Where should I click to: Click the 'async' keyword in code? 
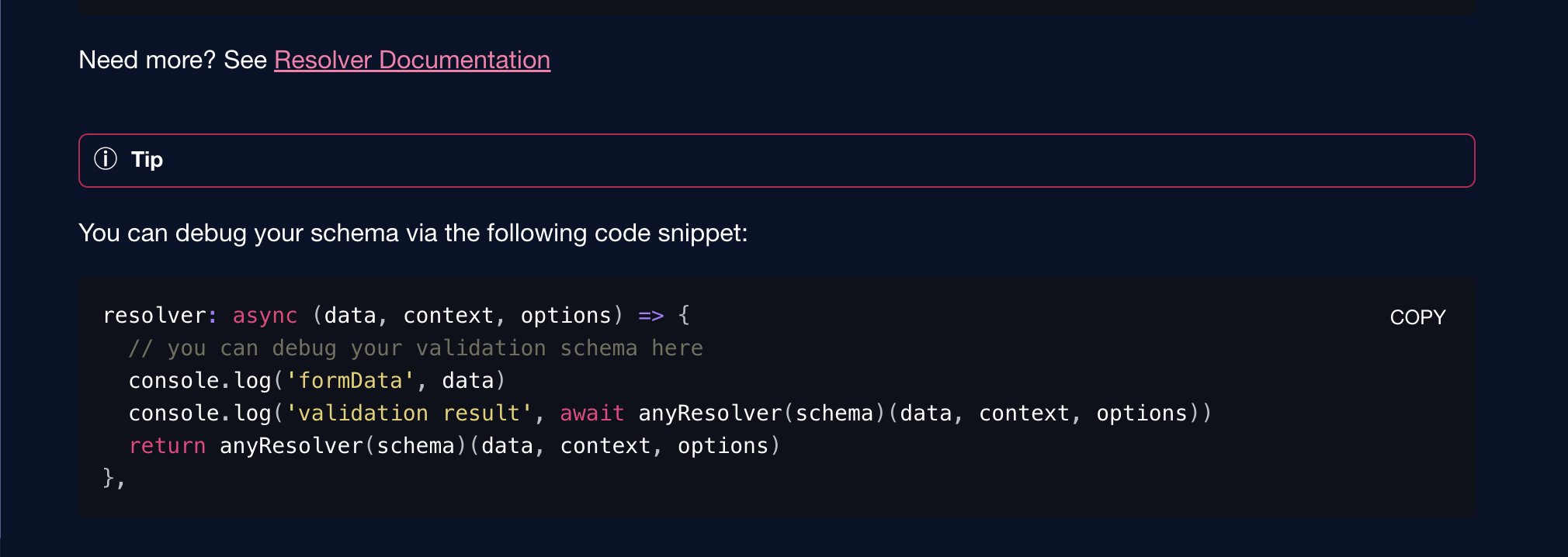[x=265, y=316]
